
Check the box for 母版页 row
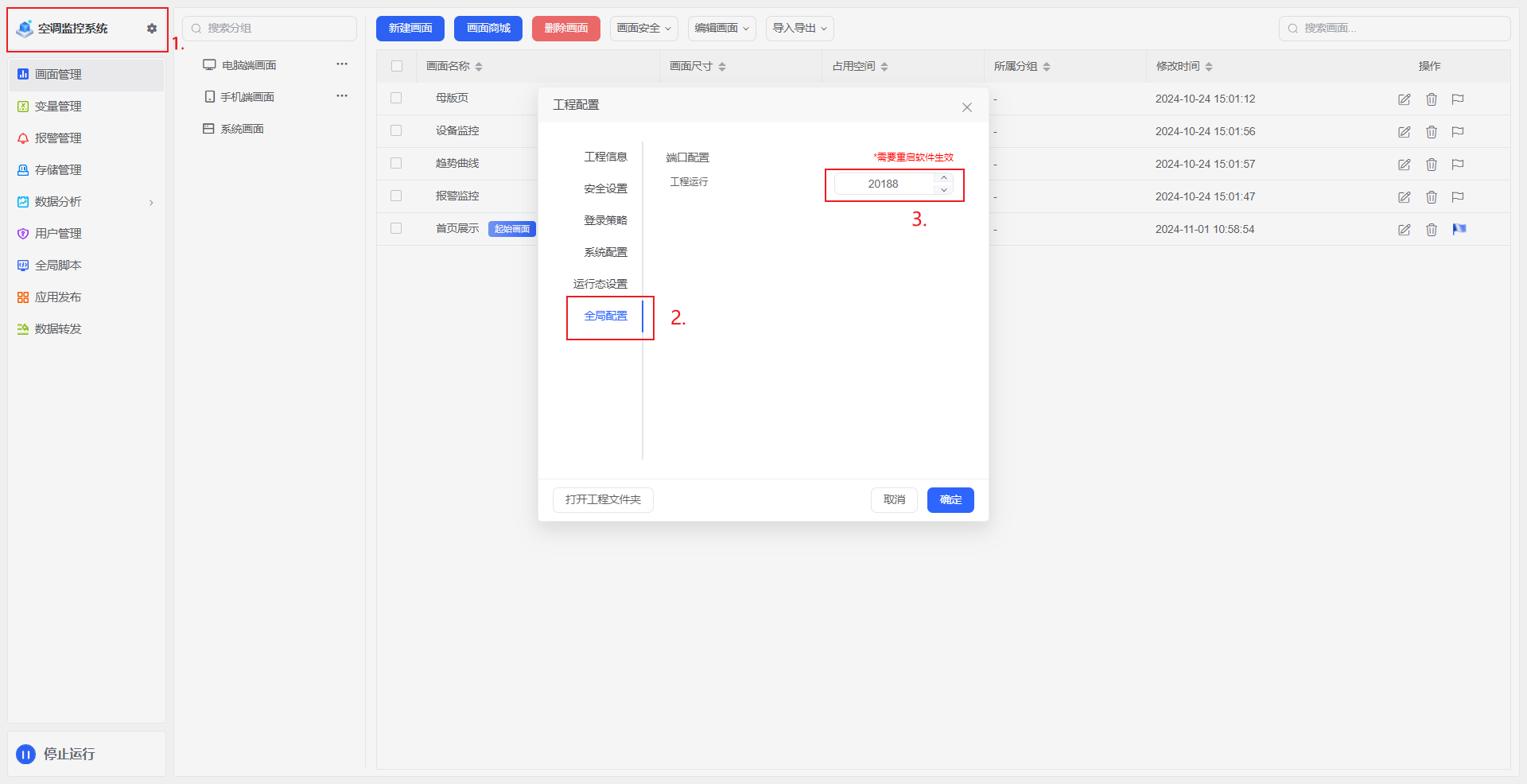(396, 99)
